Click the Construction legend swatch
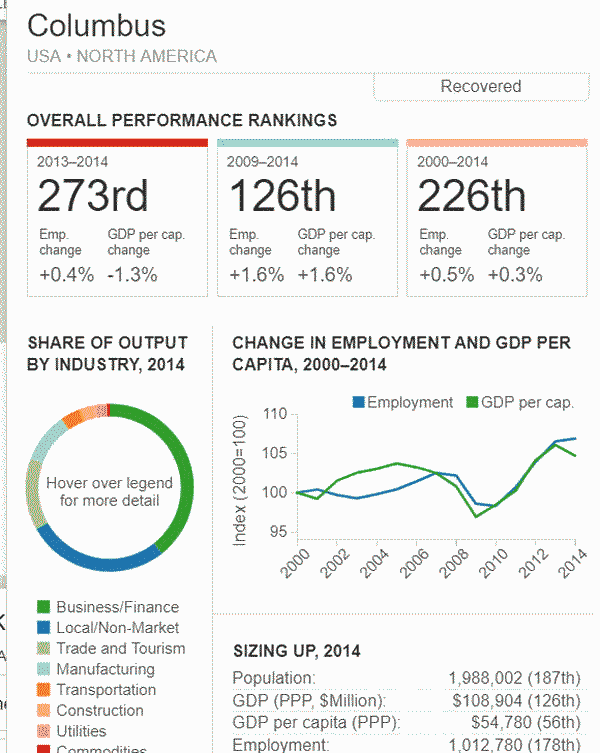600x753 pixels. click(43, 710)
